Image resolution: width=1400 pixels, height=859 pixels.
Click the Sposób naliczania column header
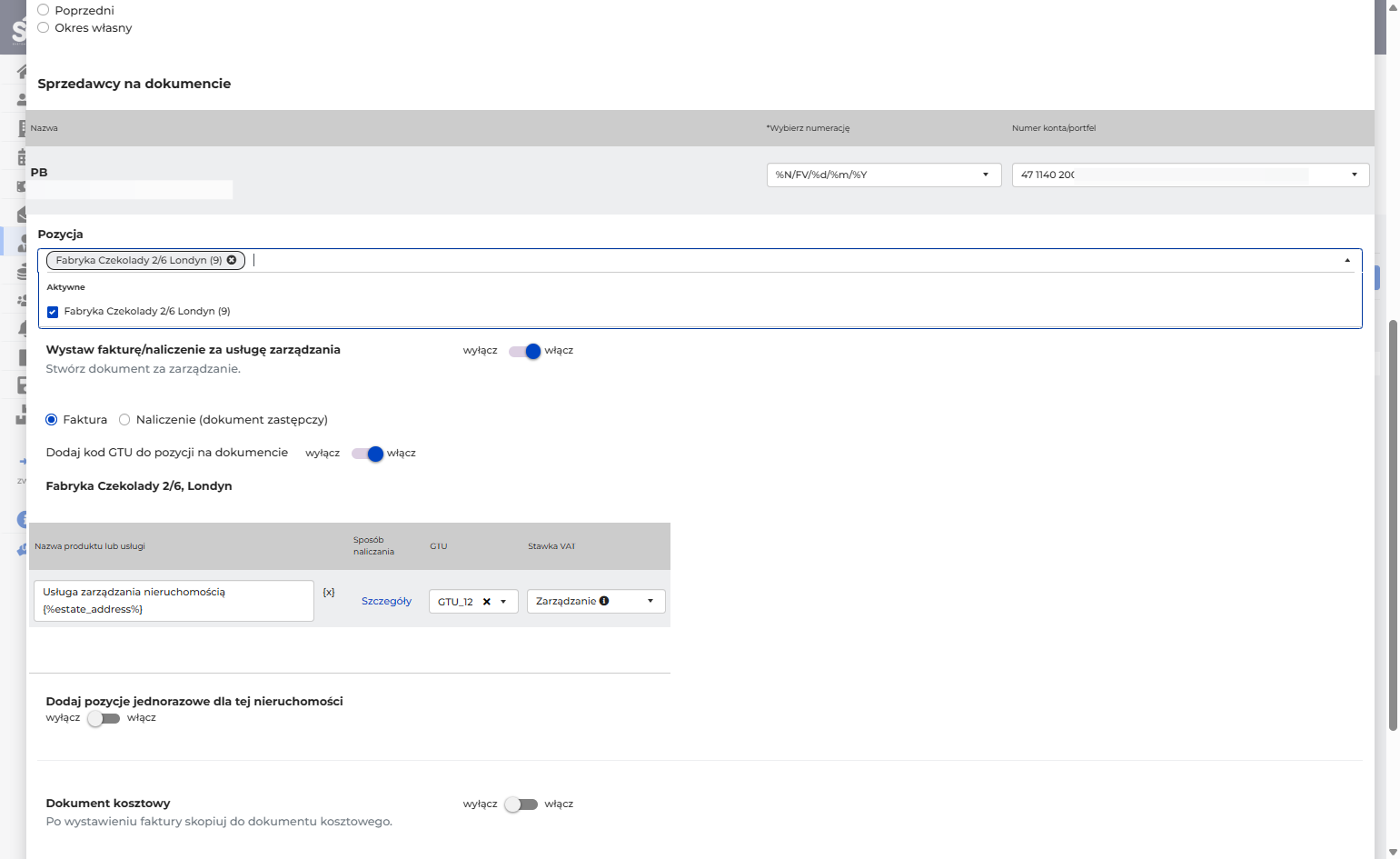tap(373, 545)
